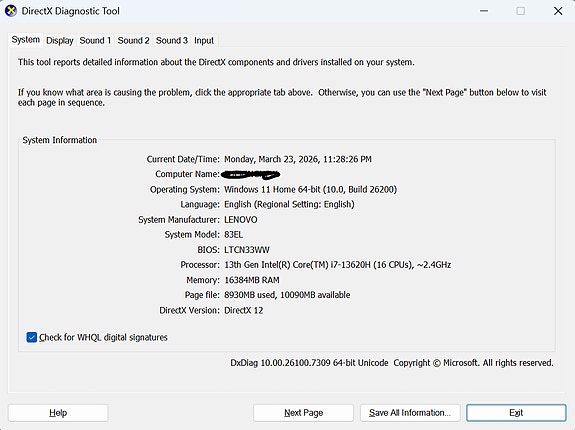Open the Sound 3 tab
The height and width of the screenshot is (430, 575).
172,40
